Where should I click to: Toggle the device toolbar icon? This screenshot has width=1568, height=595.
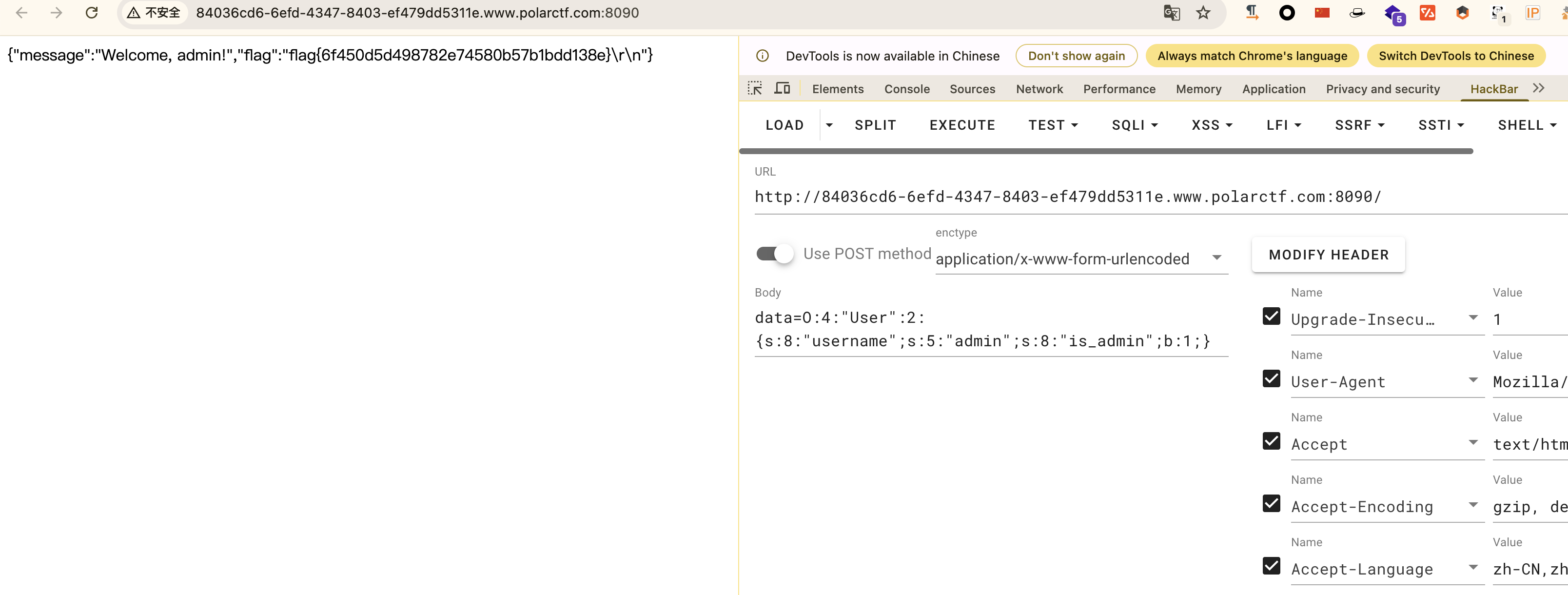pyautogui.click(x=782, y=89)
